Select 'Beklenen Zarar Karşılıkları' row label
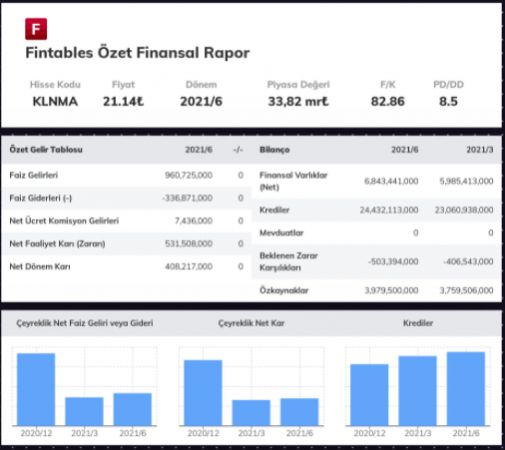This screenshot has height=450, width=505. point(289,262)
